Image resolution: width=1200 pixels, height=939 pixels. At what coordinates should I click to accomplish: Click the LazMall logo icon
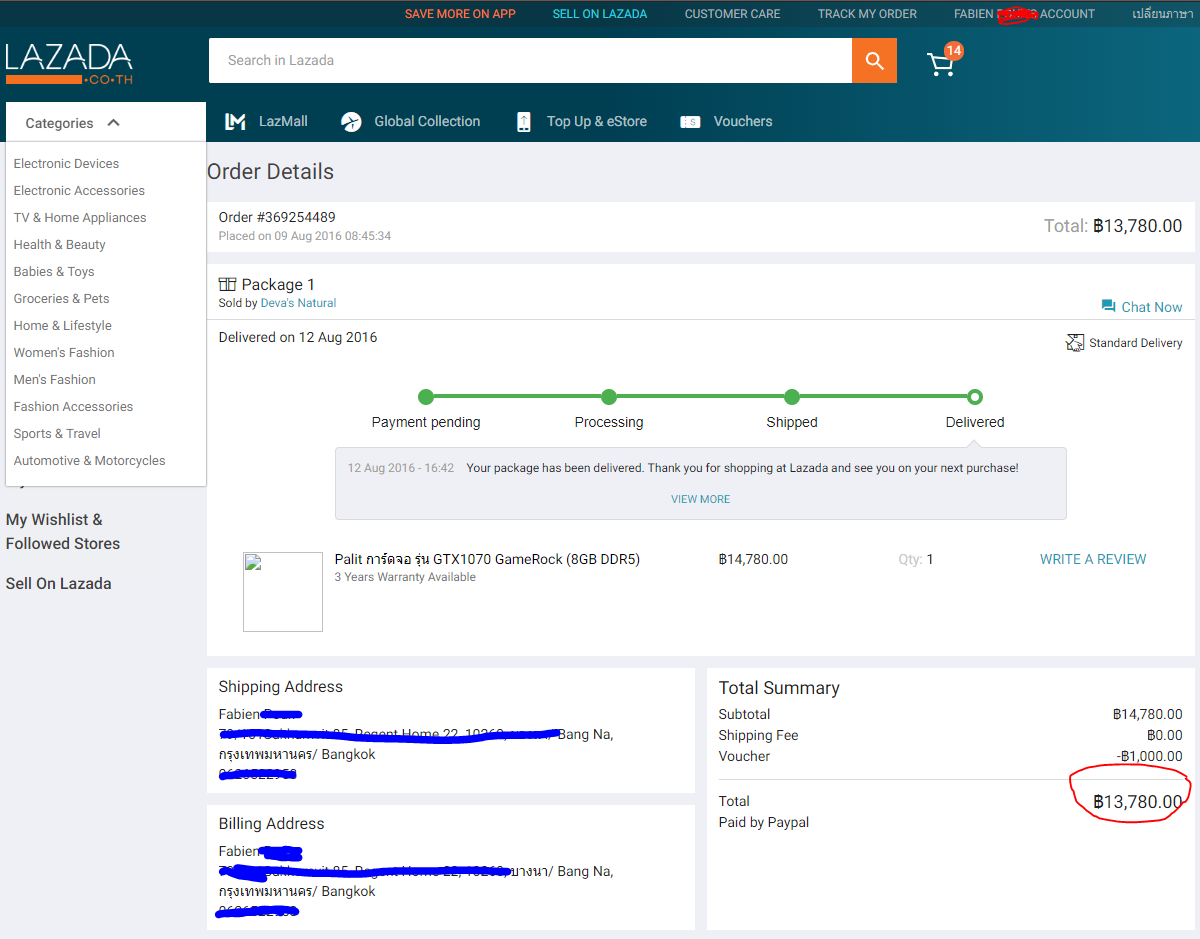[x=236, y=122]
